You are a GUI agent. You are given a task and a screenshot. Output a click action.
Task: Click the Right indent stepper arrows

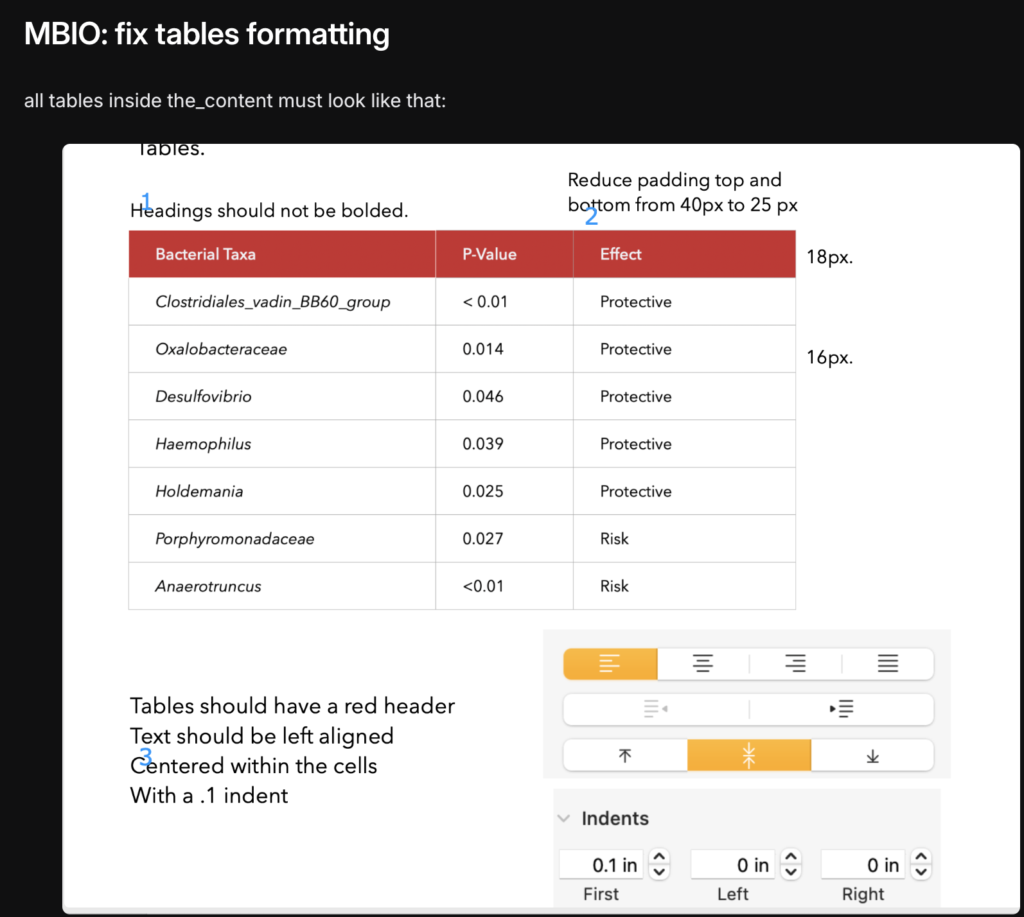click(x=922, y=864)
